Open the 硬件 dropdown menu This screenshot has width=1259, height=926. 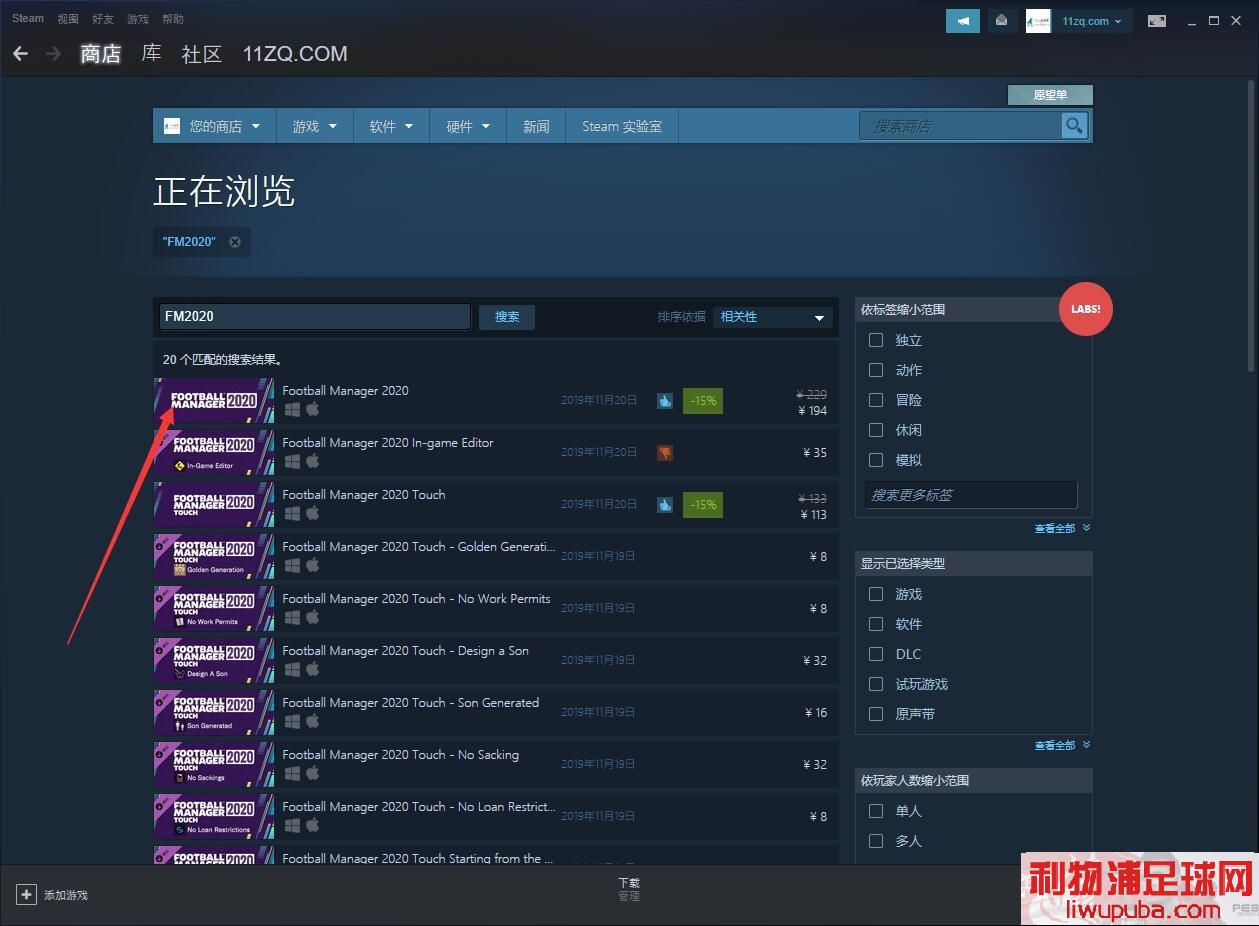[x=468, y=126]
